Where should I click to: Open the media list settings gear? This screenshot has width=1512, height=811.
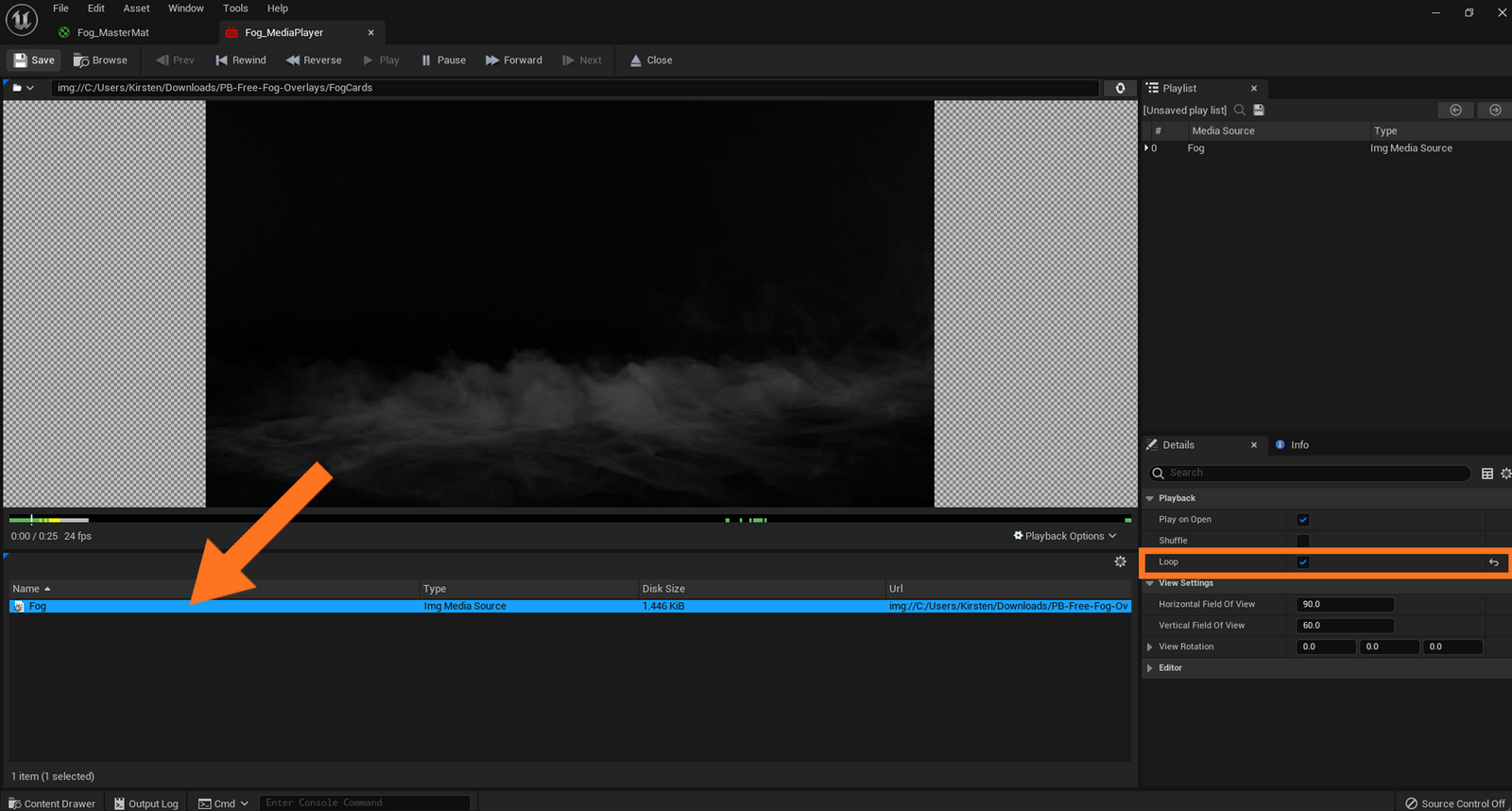click(1120, 561)
